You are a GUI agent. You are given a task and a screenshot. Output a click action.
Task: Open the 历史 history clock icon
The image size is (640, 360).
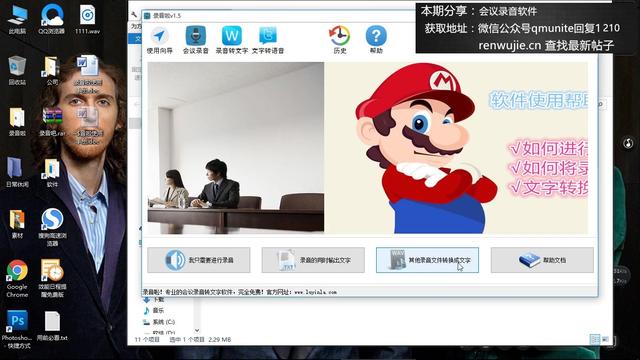[340, 40]
